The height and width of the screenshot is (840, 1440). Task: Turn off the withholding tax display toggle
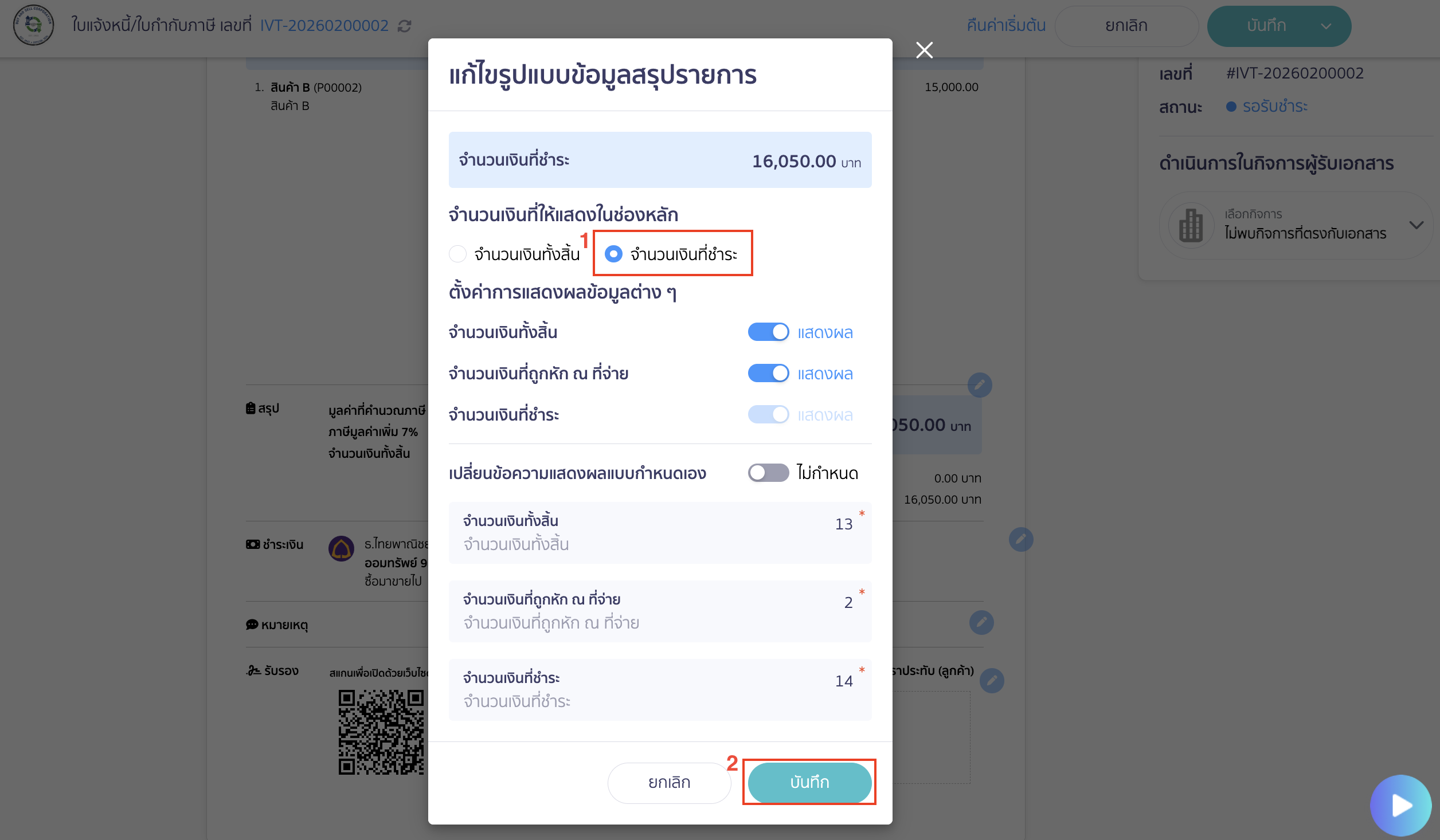(x=769, y=373)
